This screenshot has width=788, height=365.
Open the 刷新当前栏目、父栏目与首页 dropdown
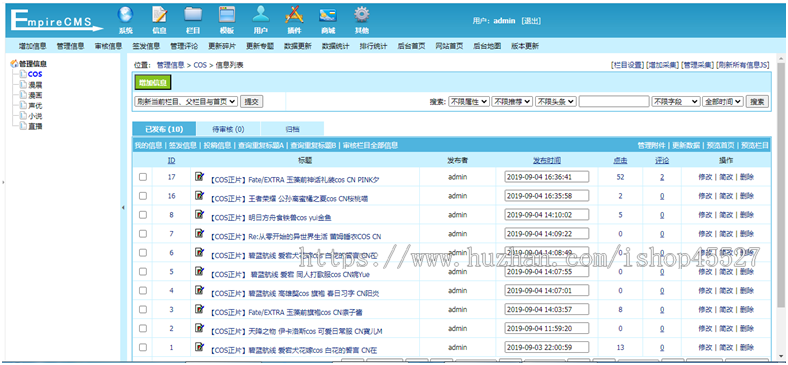(x=186, y=101)
